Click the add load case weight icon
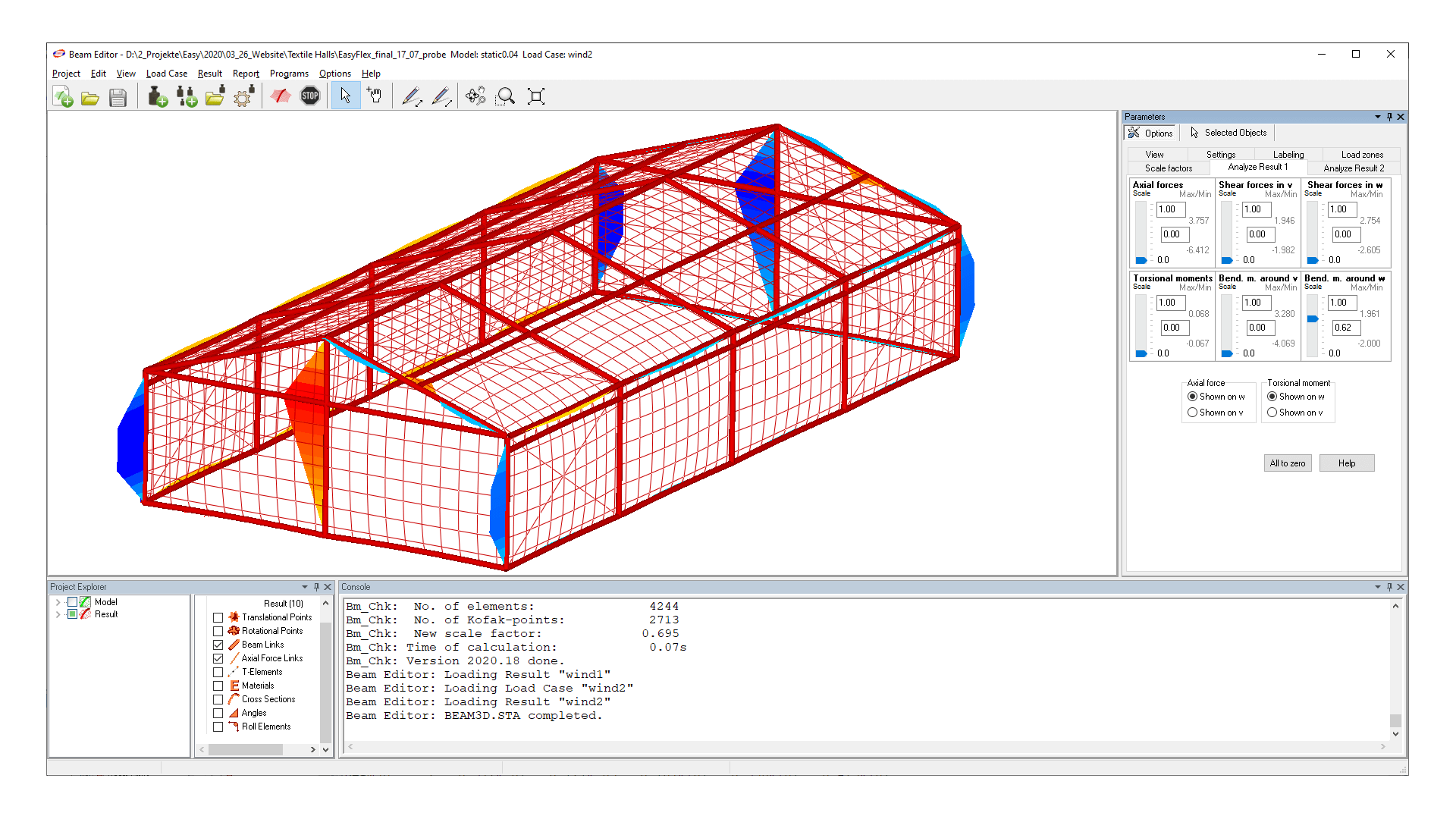This screenshot has height=819, width=1456. click(x=157, y=96)
